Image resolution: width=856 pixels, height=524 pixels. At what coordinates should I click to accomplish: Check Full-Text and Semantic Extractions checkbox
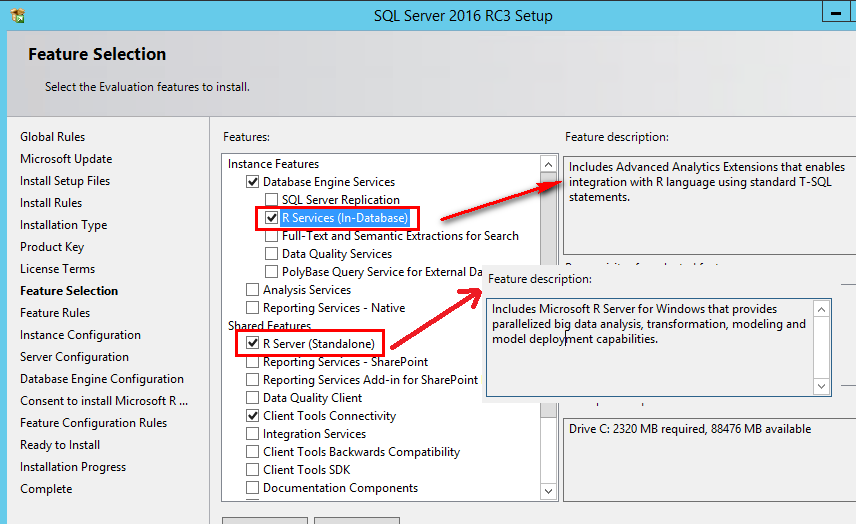tap(271, 237)
